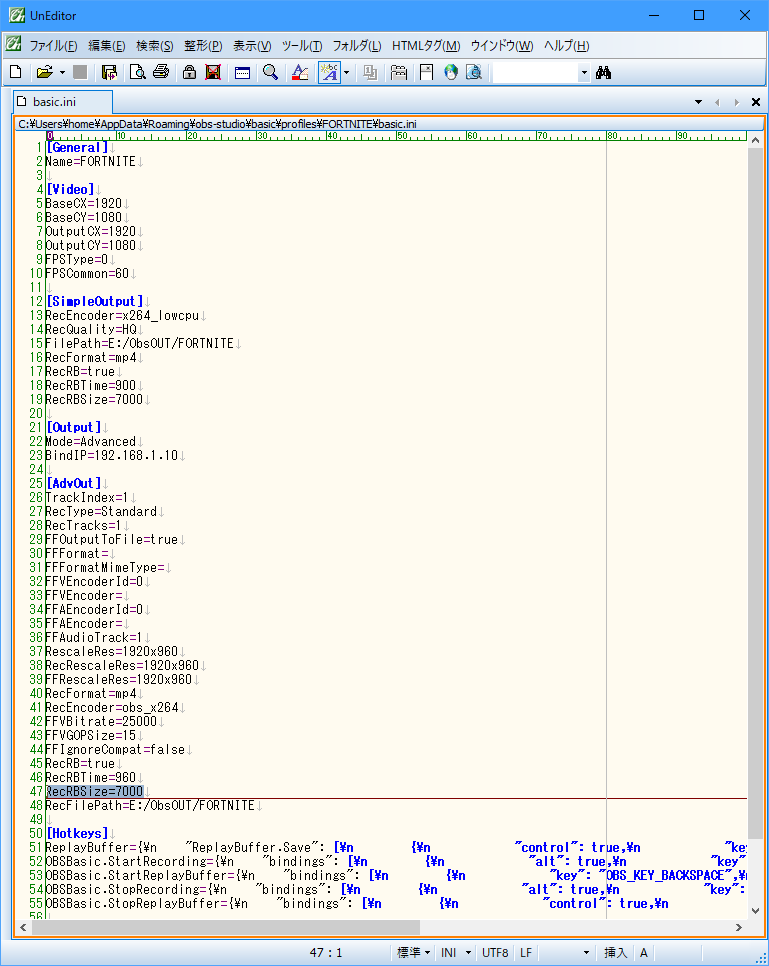
Task: Open the tab list dropdown arrow
Action: (x=698, y=102)
